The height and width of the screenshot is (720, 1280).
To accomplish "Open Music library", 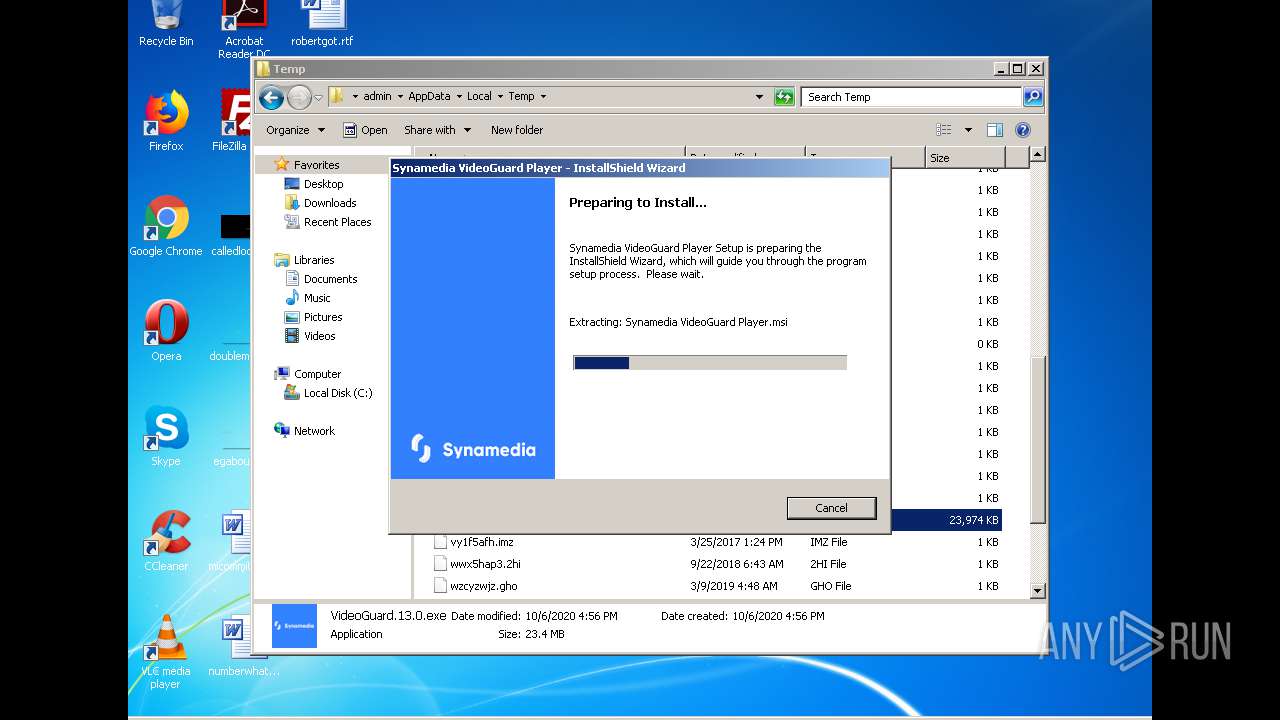I will click(x=317, y=298).
